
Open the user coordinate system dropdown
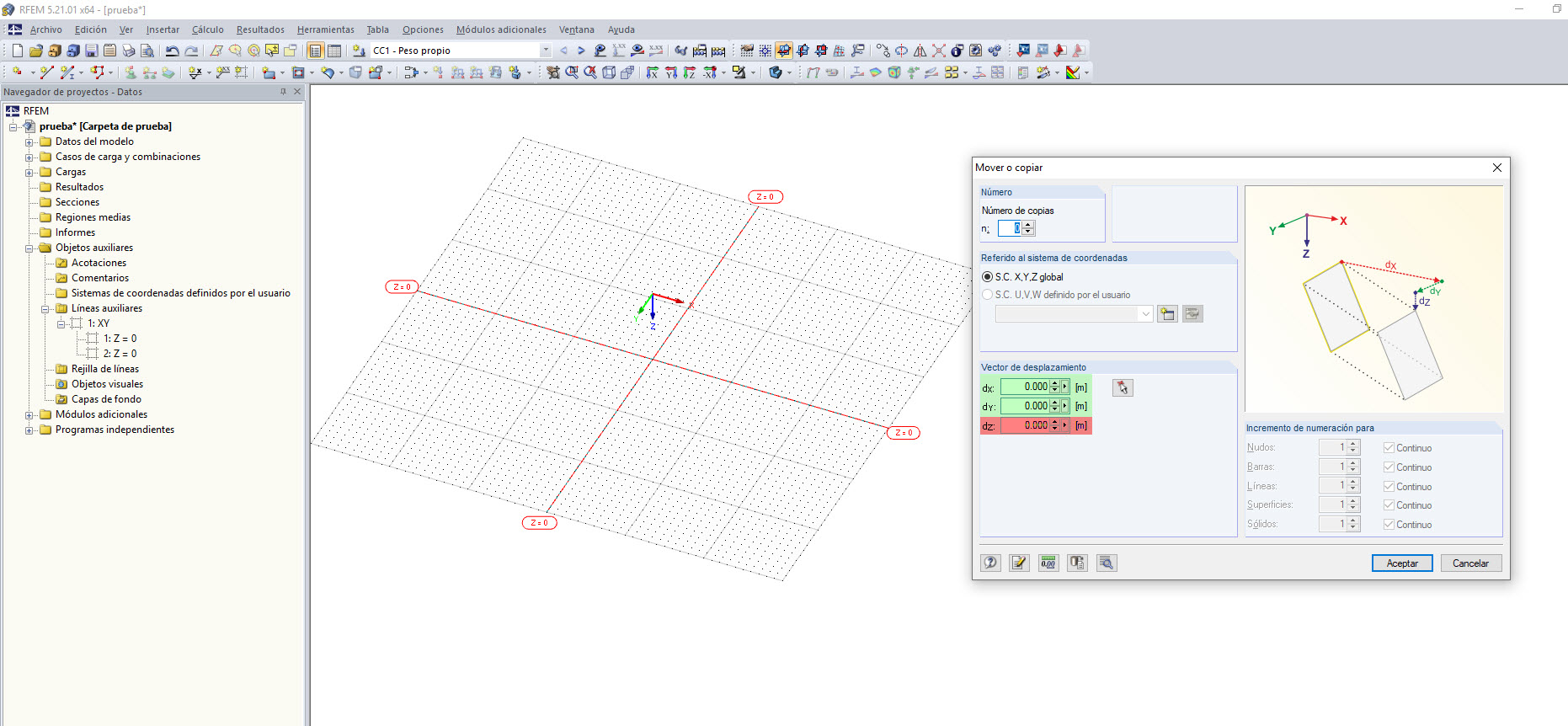coord(1145,314)
